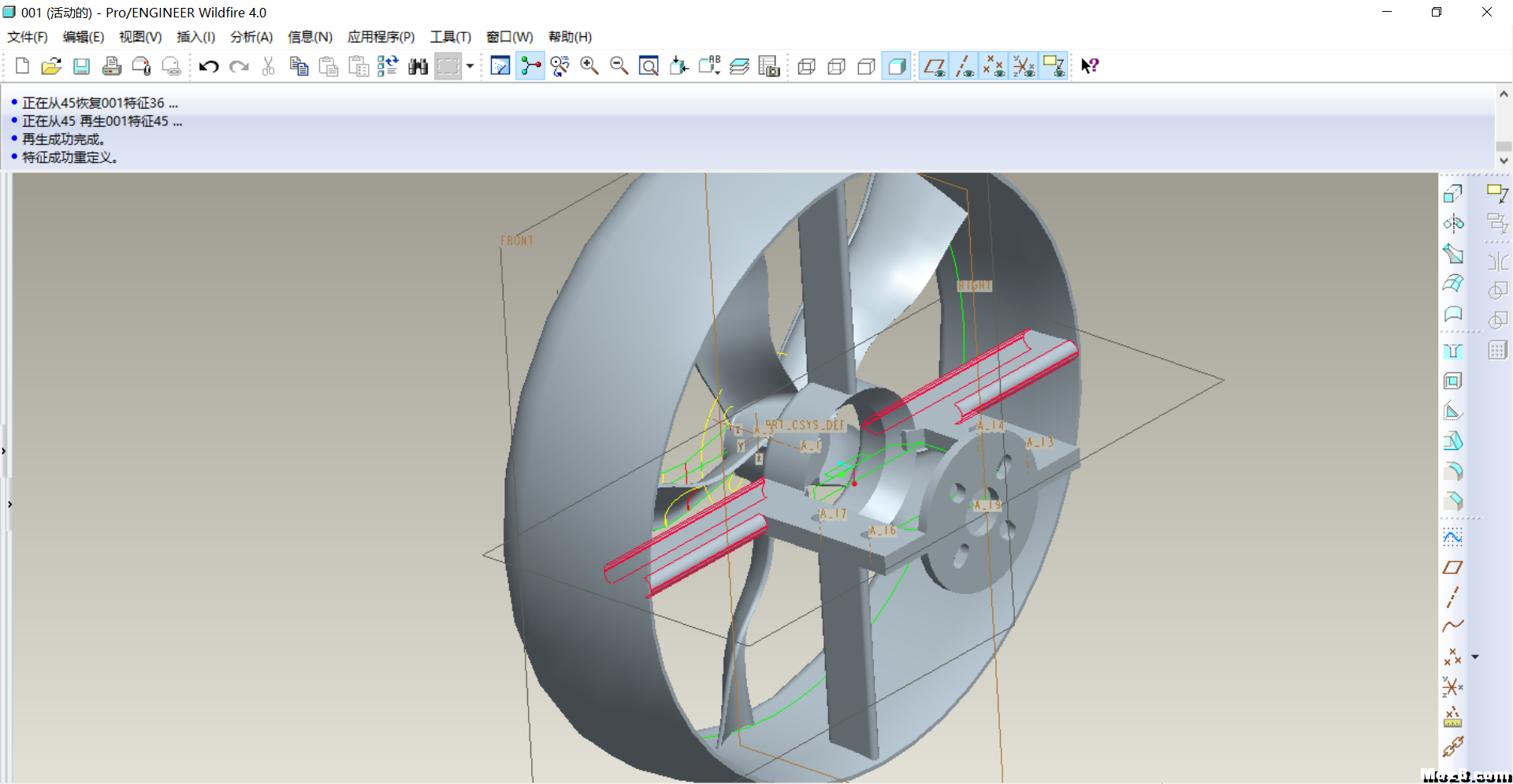Copy selected feature

[299, 66]
